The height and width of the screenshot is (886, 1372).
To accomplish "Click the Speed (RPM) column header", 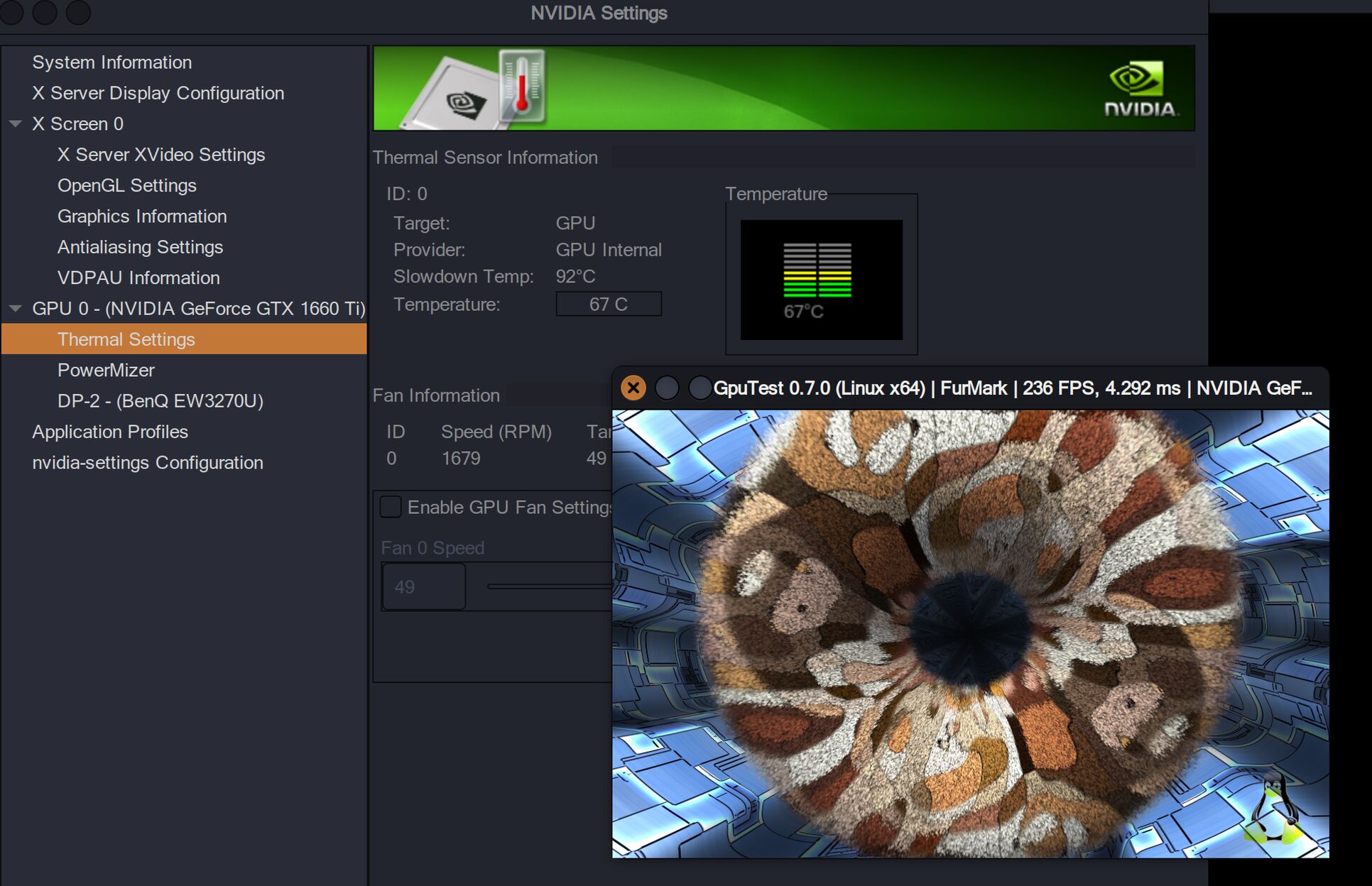I will click(496, 432).
